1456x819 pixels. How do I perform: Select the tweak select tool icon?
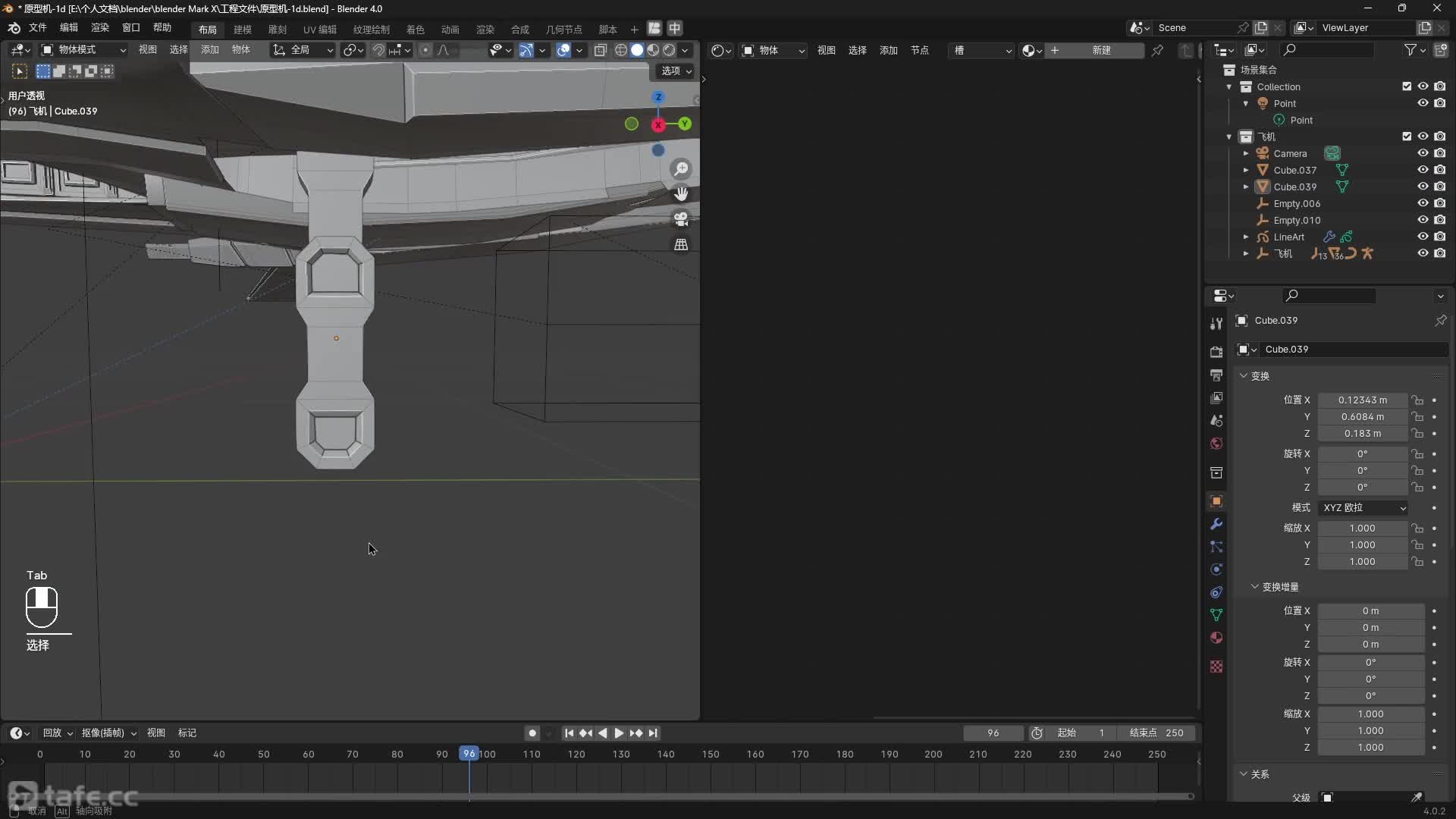pyautogui.click(x=20, y=71)
